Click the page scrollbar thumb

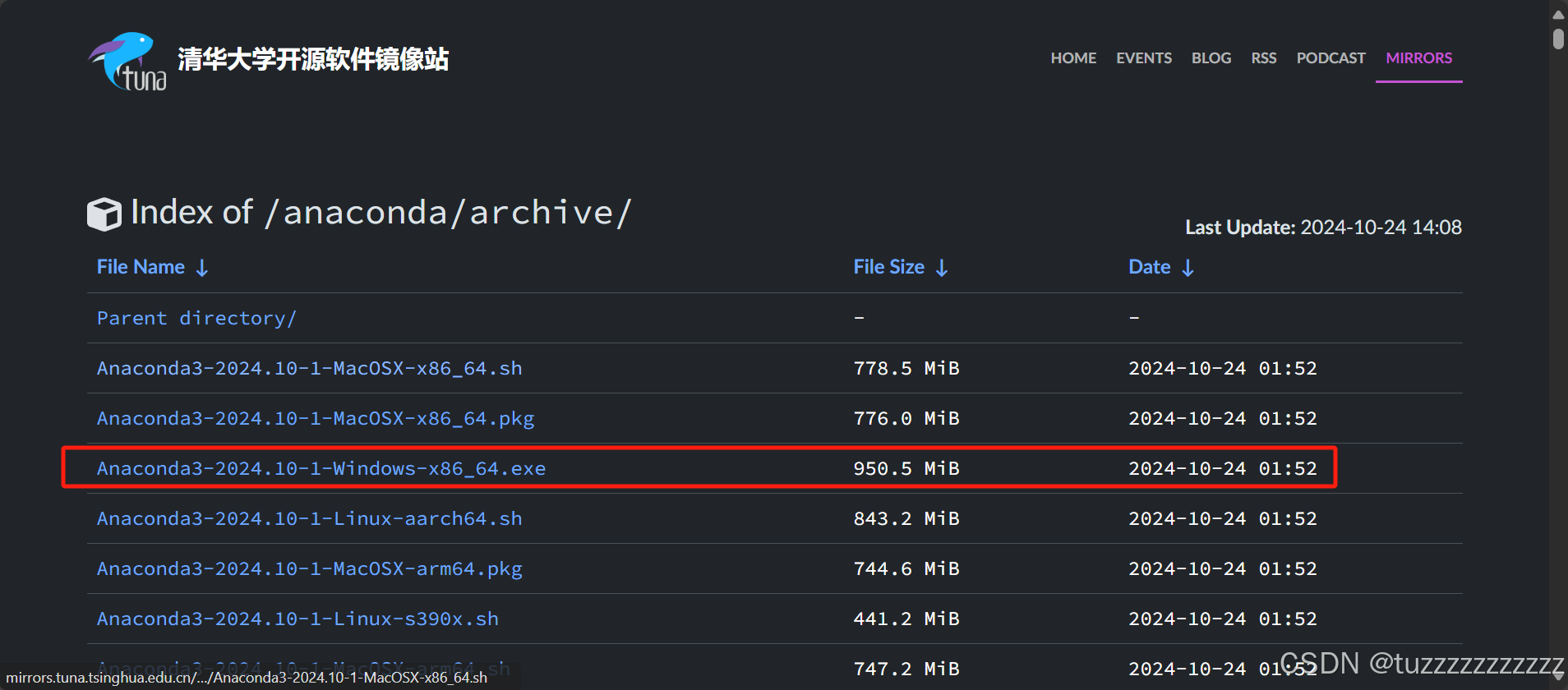1558,39
